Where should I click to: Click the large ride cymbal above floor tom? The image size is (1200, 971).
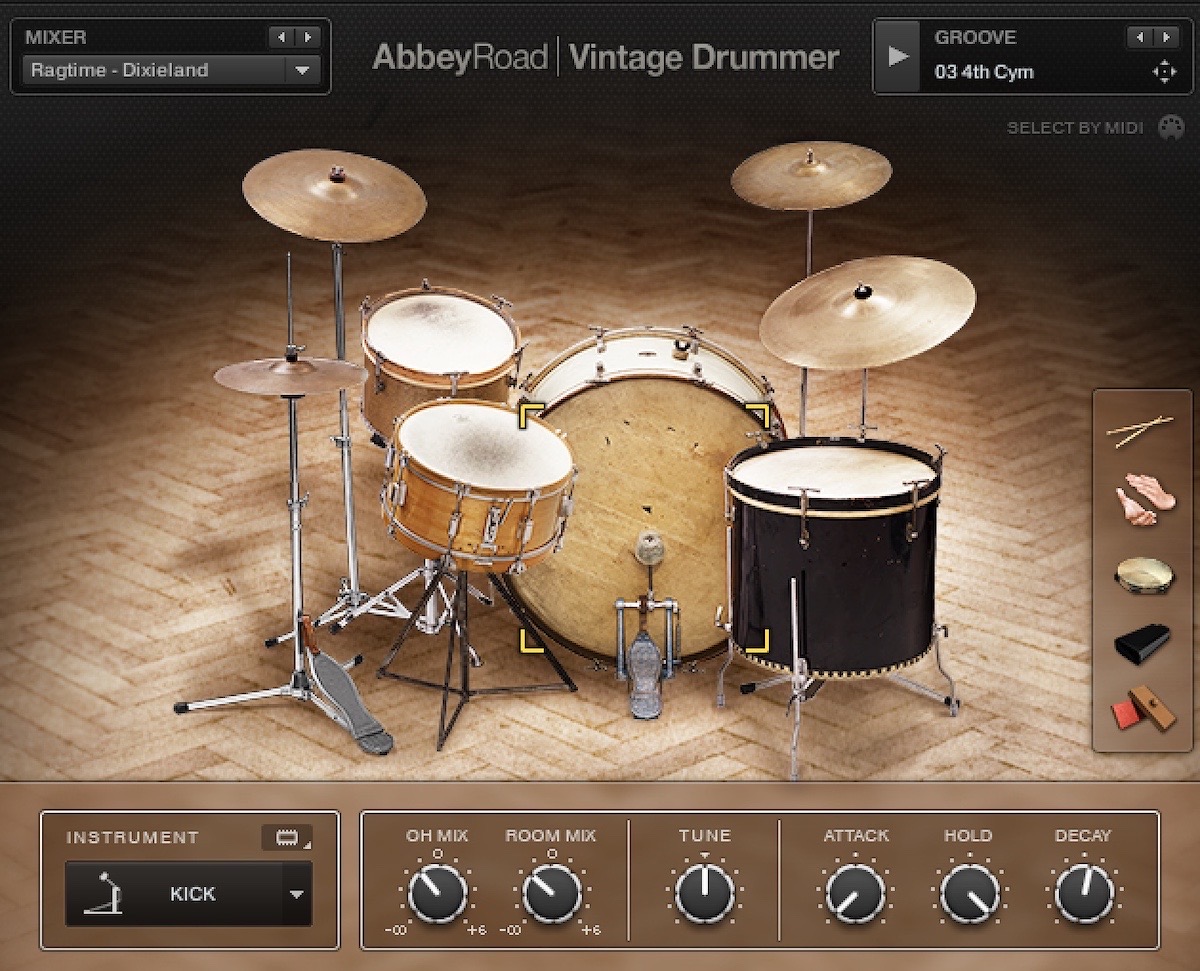[867, 311]
